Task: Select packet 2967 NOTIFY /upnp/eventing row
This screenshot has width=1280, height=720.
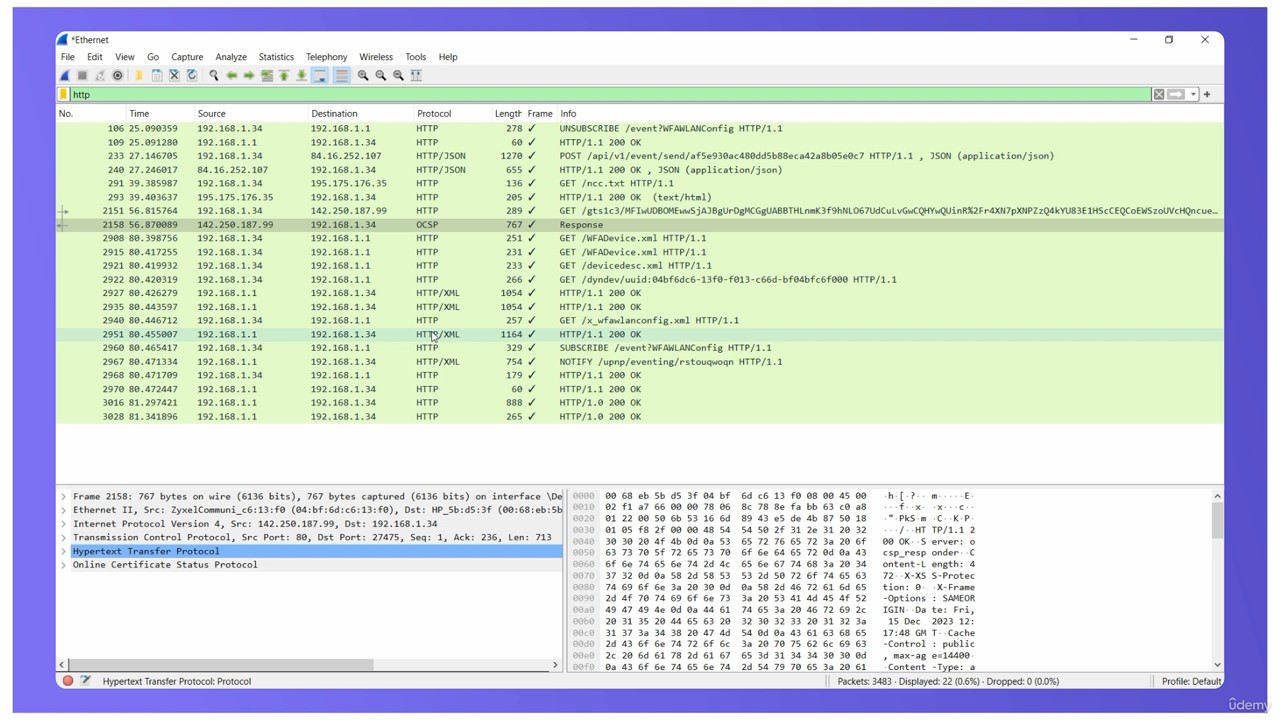Action: point(640,362)
